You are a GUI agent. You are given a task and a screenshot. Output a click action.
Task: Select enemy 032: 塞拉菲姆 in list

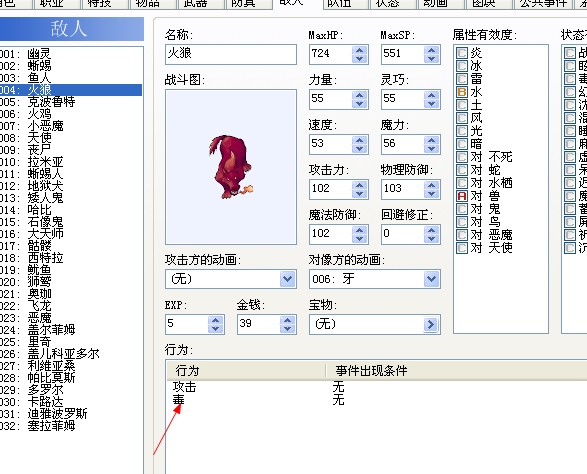[x=71, y=426]
